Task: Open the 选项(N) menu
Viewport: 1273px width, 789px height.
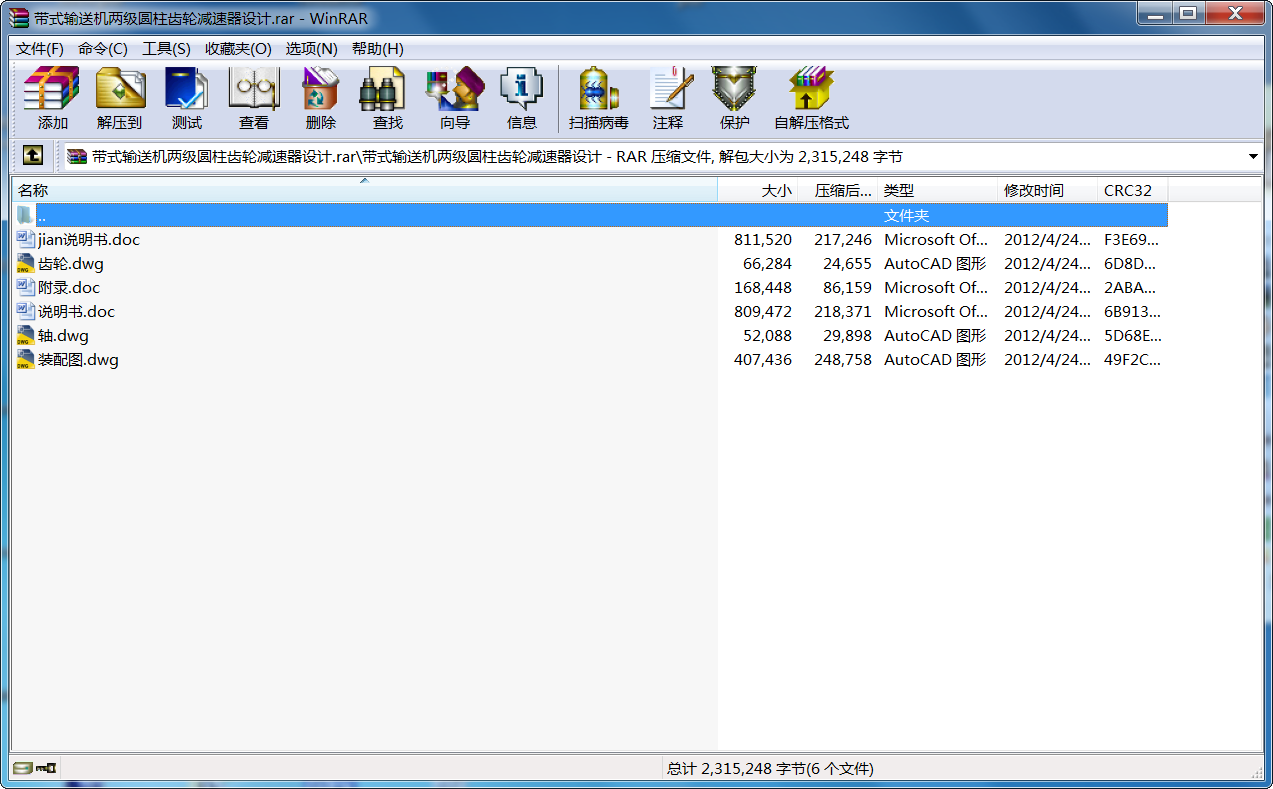Action: 311,49
